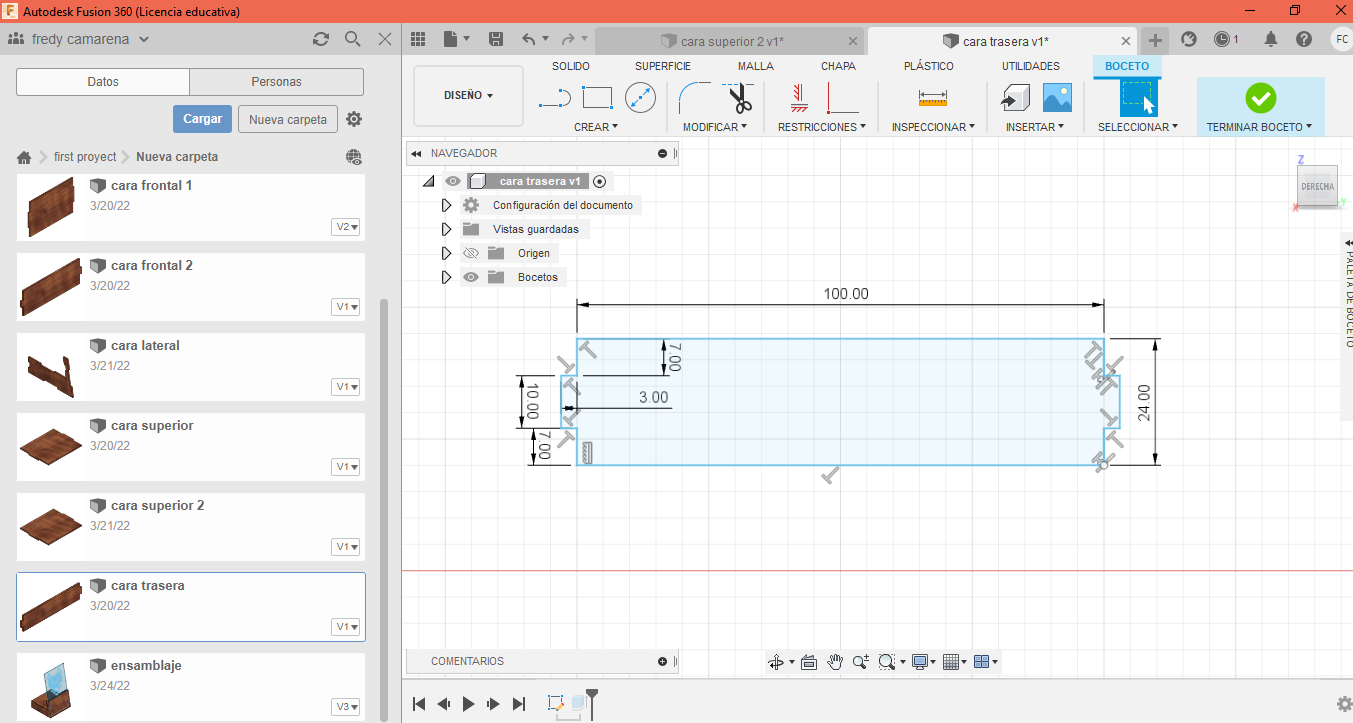1353x723 pixels.
Task: Select the Trim scissors tool
Action: (x=740, y=98)
